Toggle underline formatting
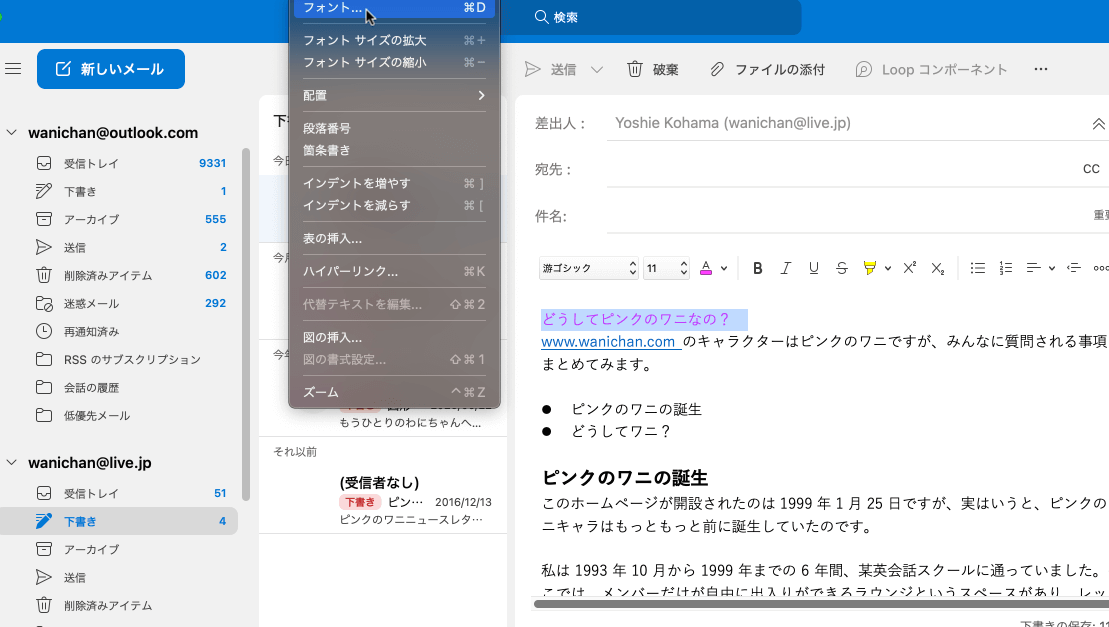 tap(813, 268)
